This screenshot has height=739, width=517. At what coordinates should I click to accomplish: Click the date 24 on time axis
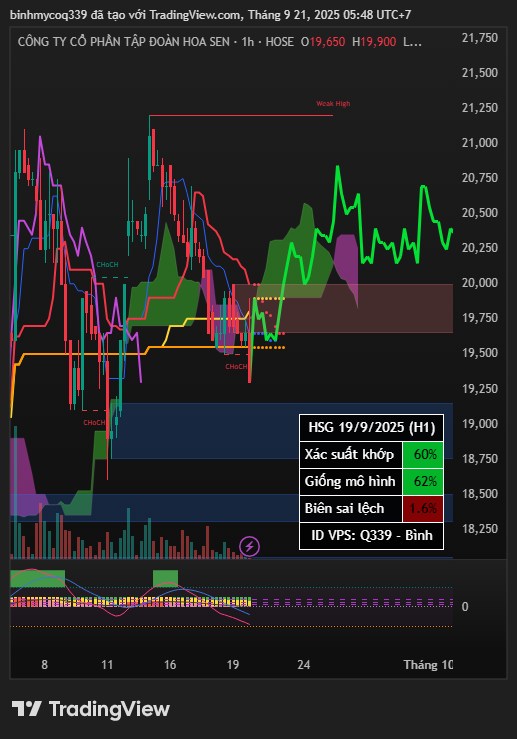[304, 665]
